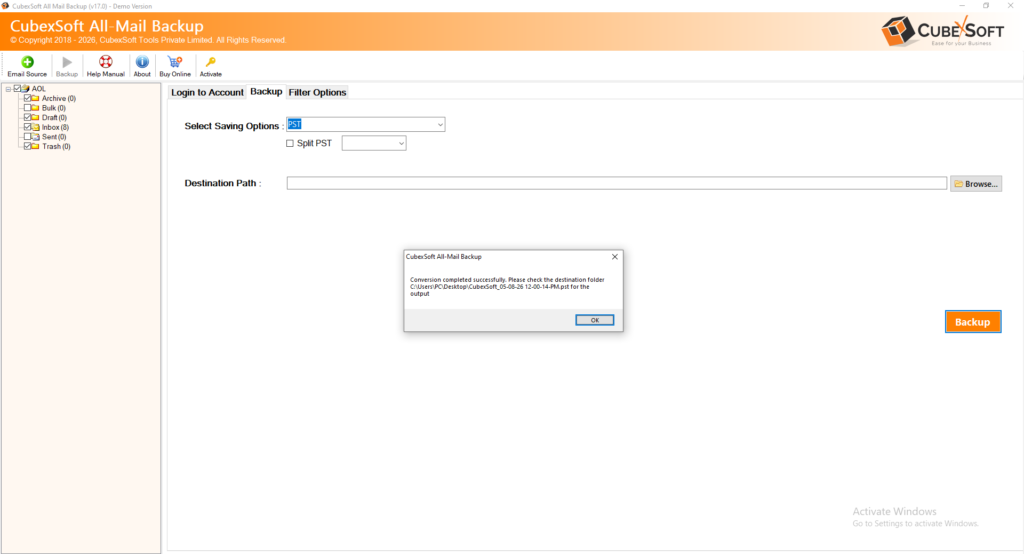Restore down the application window
This screenshot has width=1024, height=554.
[x=985, y=6]
